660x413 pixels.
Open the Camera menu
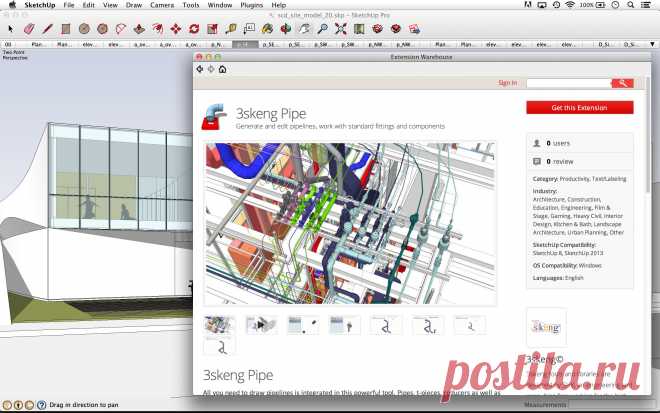point(162,5)
